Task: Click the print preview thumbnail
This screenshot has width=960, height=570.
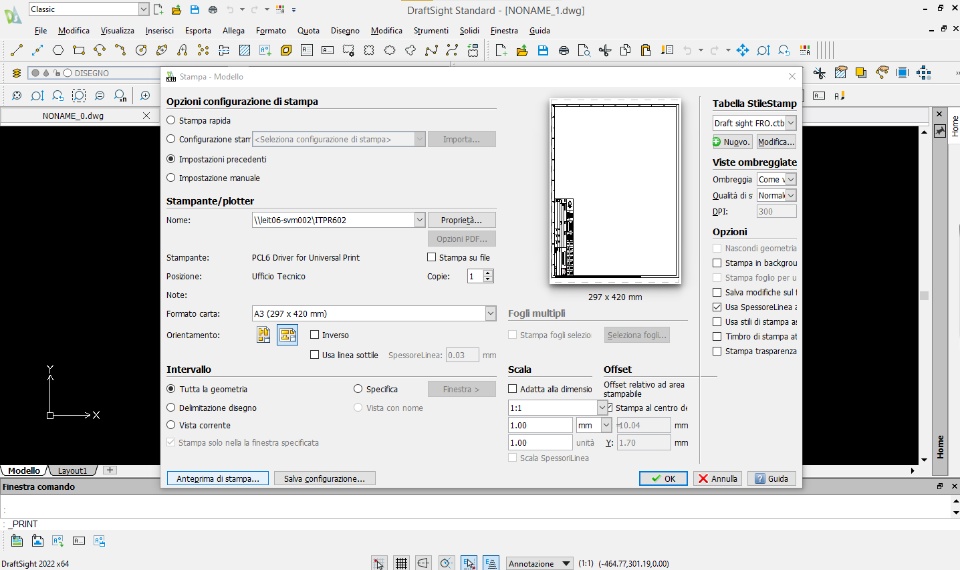Action: pyautogui.click(x=615, y=191)
